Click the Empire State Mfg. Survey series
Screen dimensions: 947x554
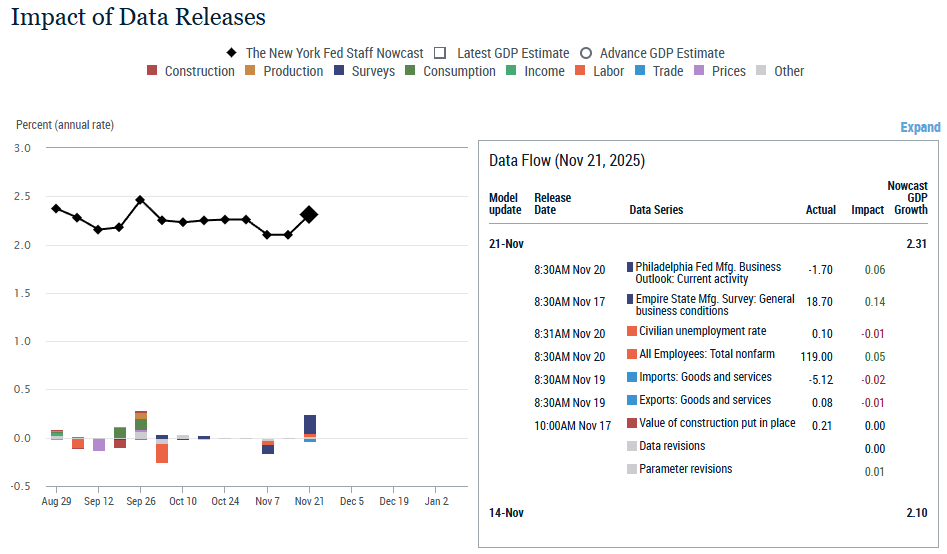714,305
